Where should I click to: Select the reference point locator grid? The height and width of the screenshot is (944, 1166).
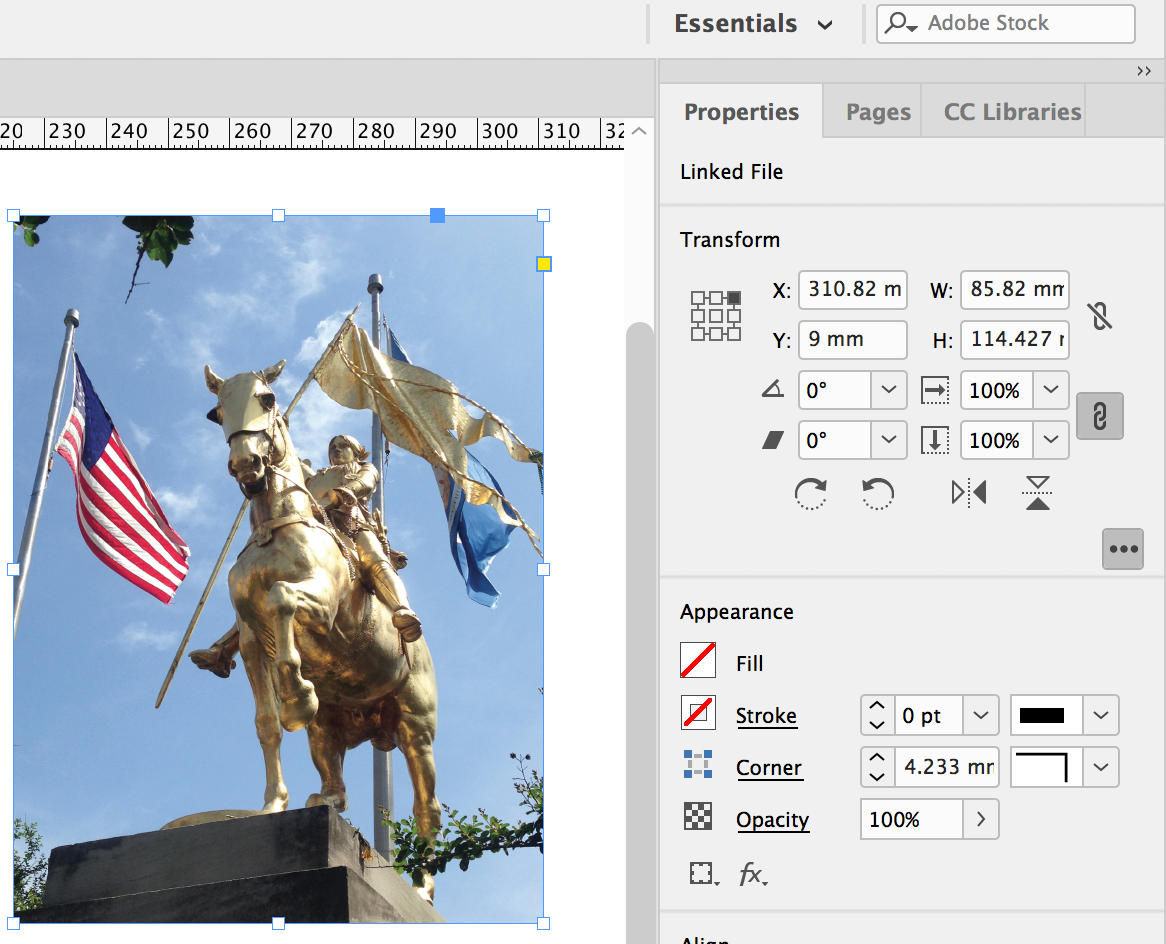715,315
